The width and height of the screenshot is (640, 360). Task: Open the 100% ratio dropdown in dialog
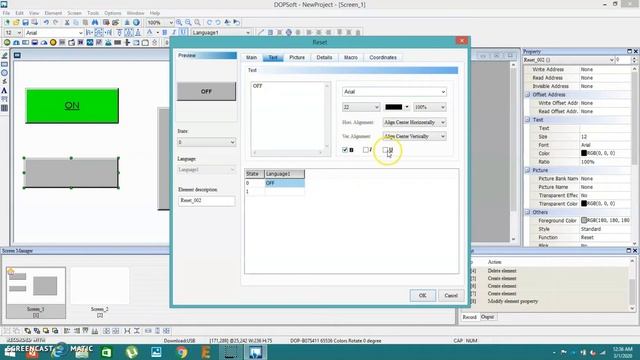[x=430, y=107]
